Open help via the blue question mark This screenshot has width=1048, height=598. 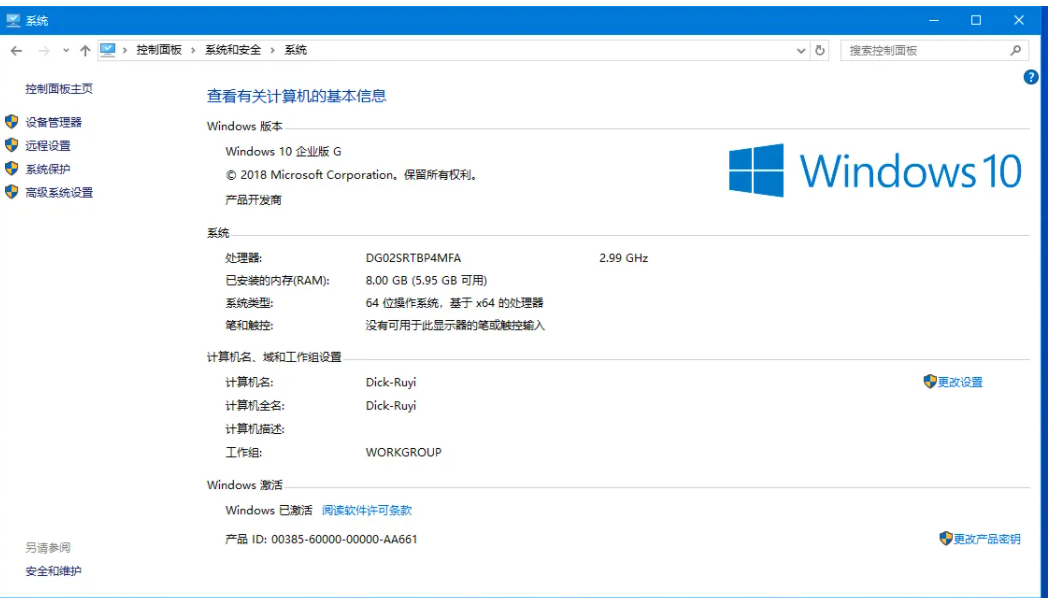tap(1031, 77)
